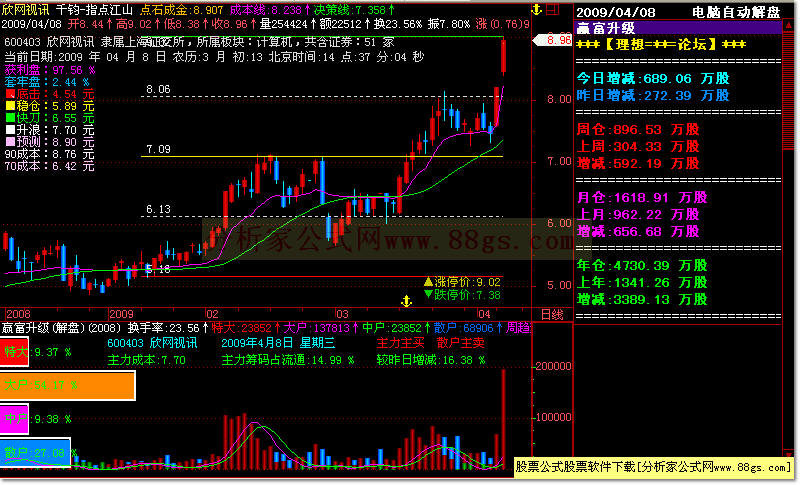Click the 主力成本:7.70 value
Image resolution: width=801 pixels, height=485 pixels.
pos(147,360)
